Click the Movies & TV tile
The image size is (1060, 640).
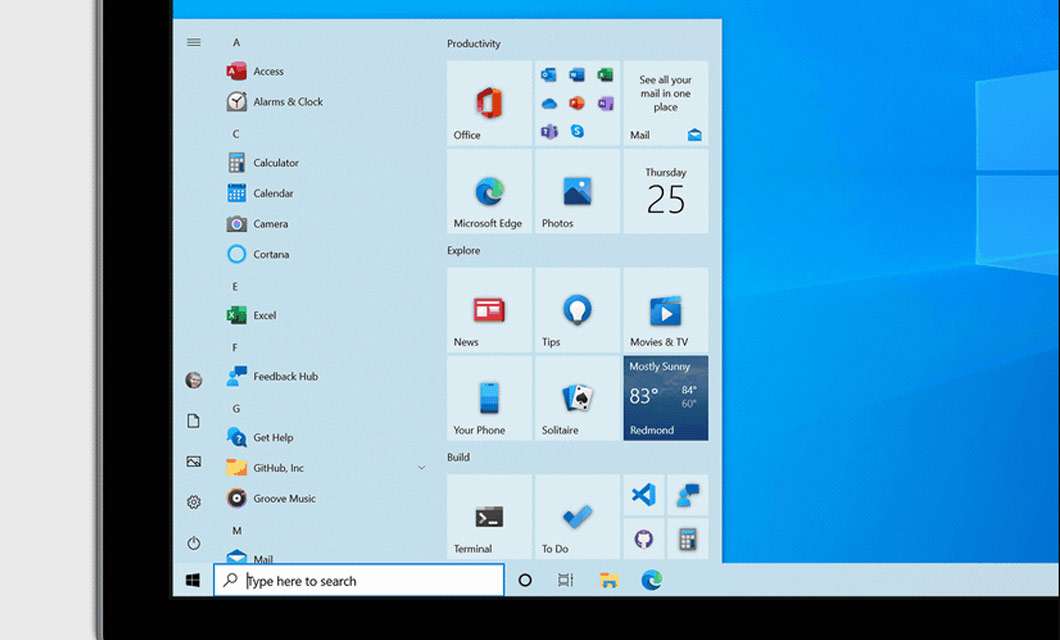665,310
